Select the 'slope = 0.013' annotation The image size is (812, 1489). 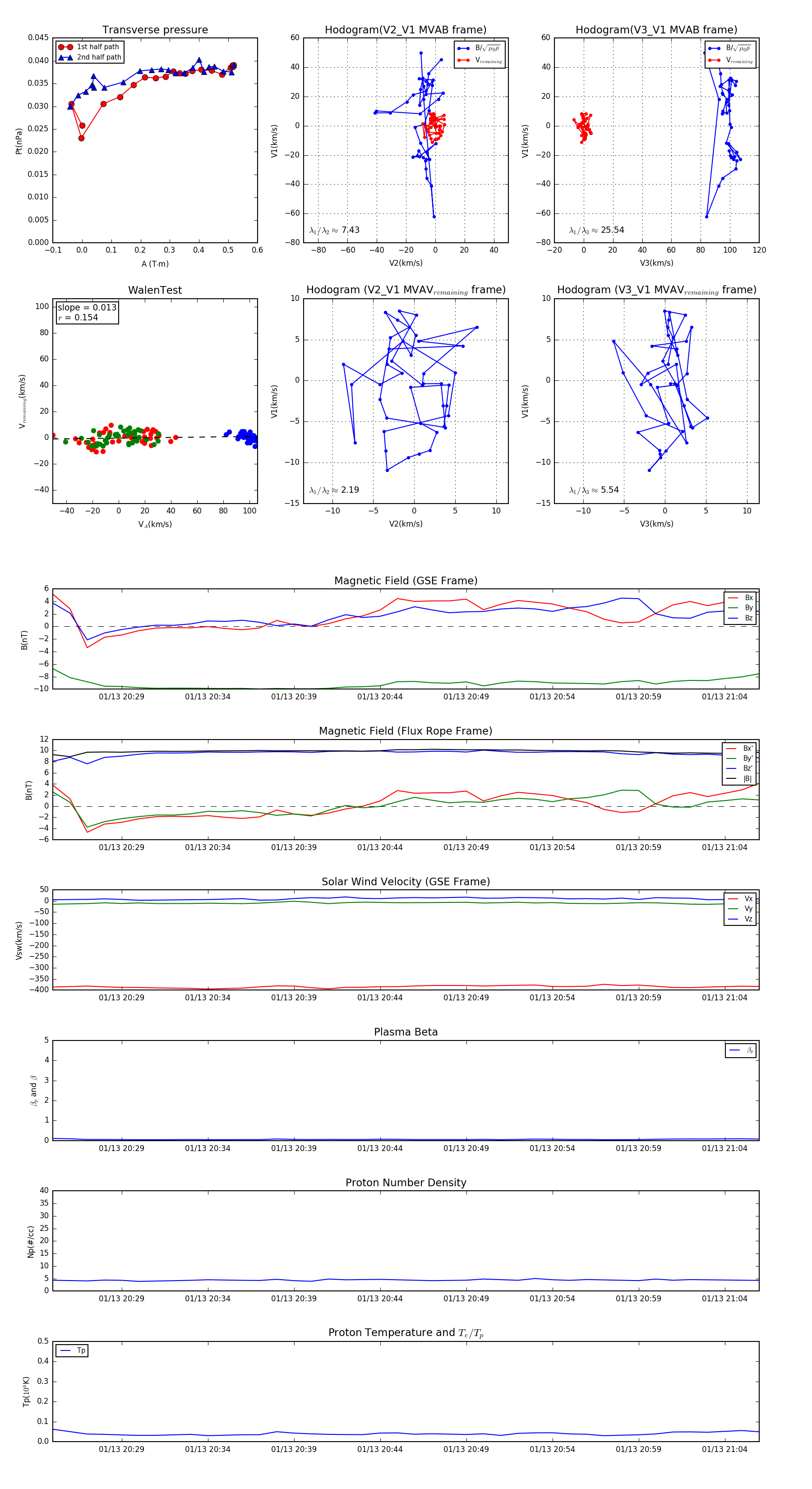point(87,308)
